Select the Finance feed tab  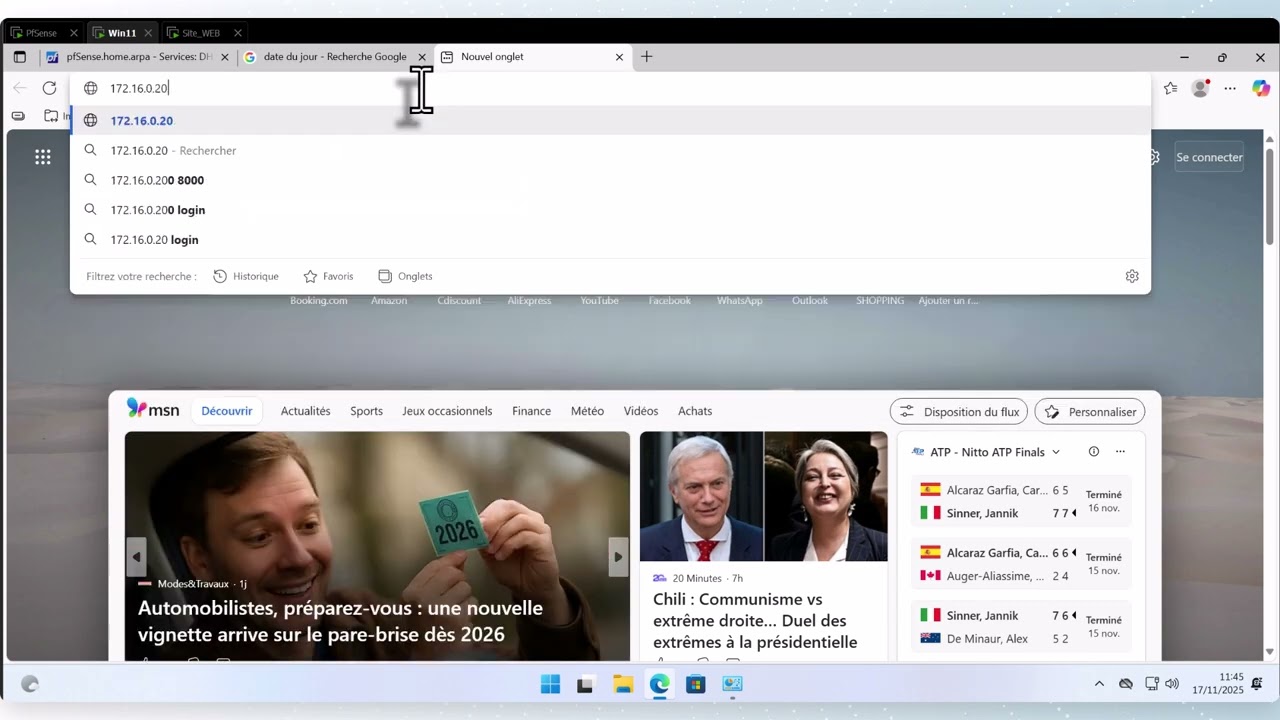pyautogui.click(x=531, y=411)
